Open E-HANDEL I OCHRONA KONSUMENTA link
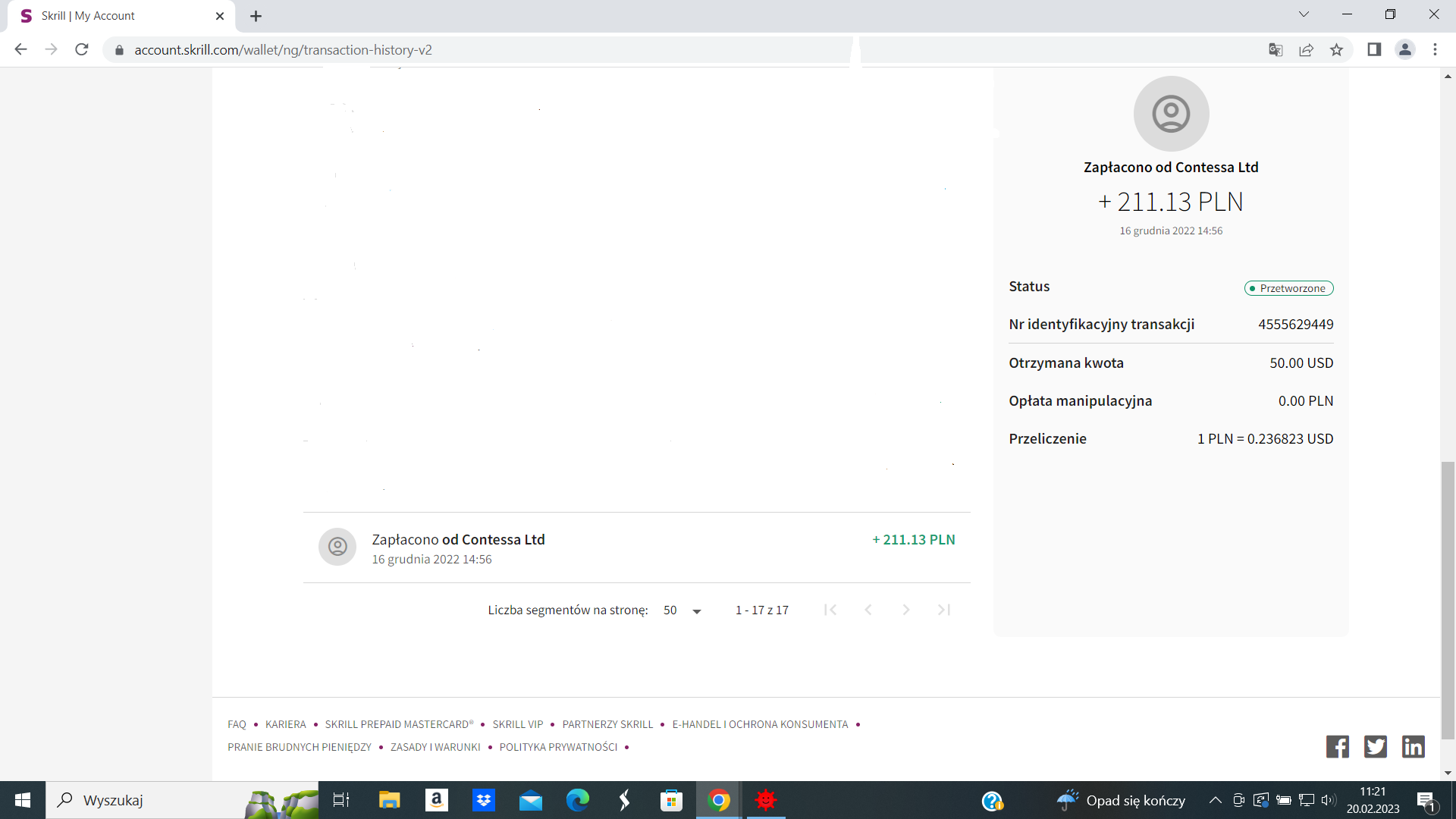1456x819 pixels. click(760, 724)
